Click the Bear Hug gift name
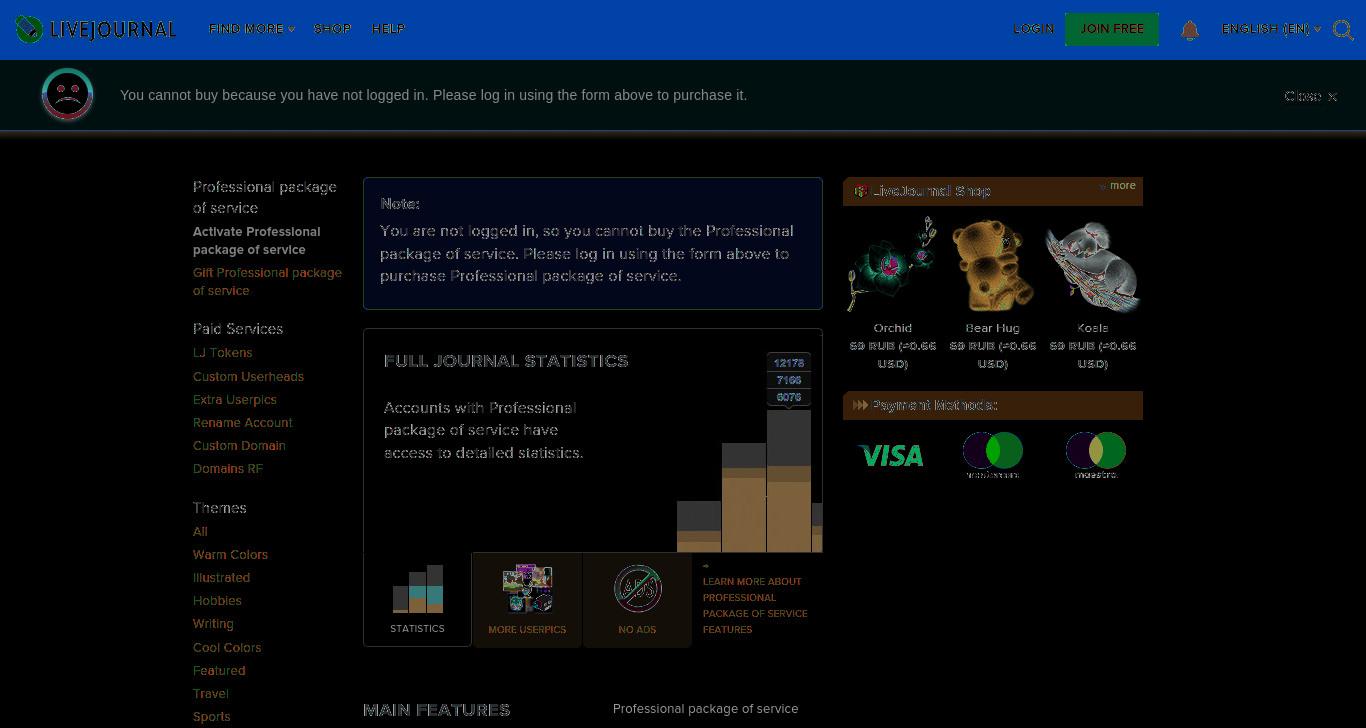1366x728 pixels. tap(992, 328)
